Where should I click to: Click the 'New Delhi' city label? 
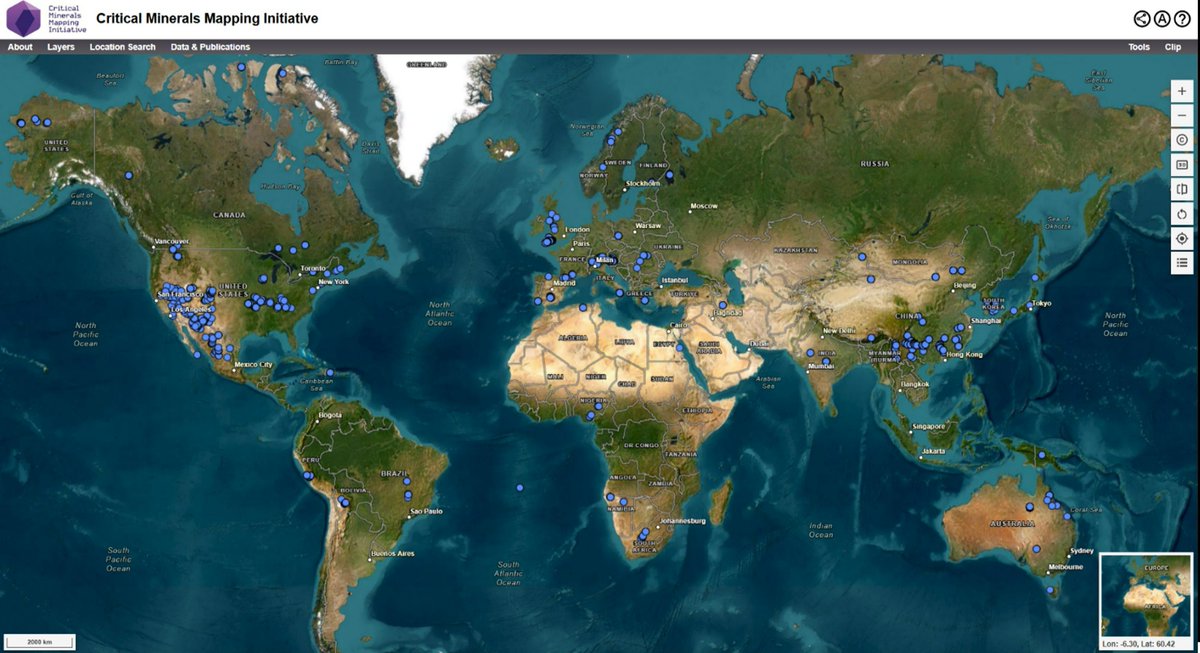pos(839,331)
